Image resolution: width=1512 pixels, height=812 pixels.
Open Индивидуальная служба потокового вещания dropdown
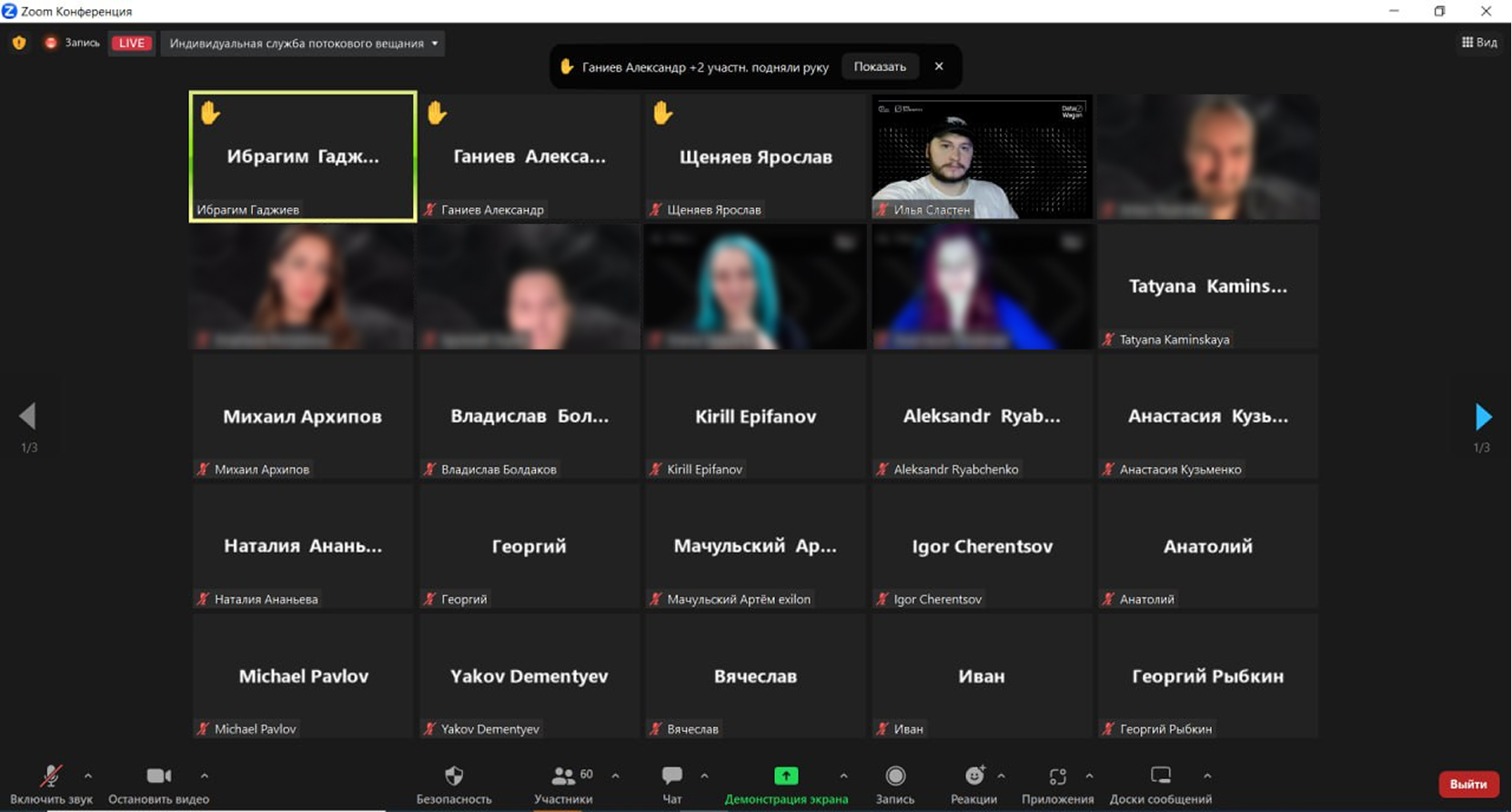click(x=303, y=43)
